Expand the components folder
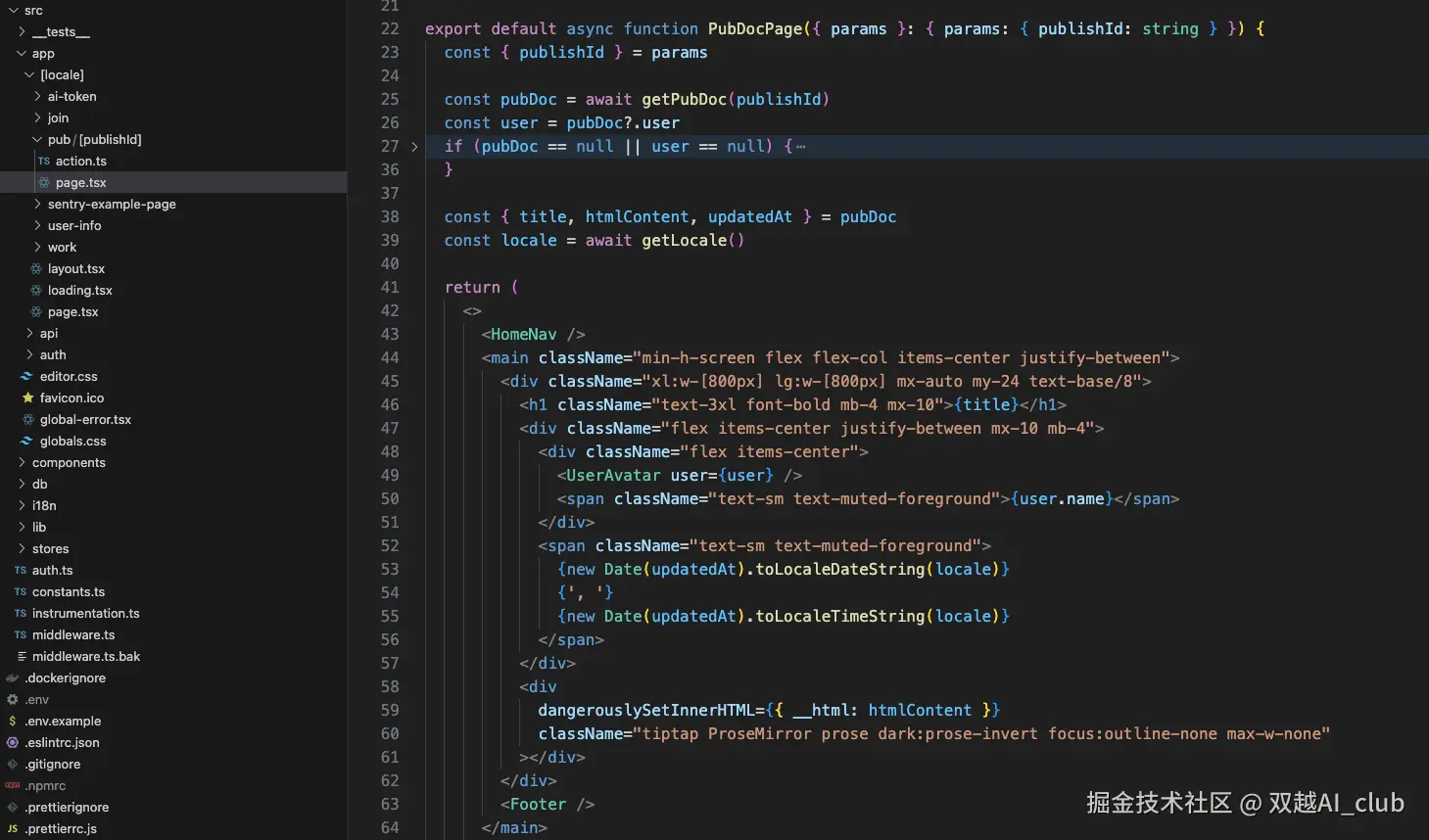Image resolution: width=1429 pixels, height=840 pixels. tap(68, 463)
